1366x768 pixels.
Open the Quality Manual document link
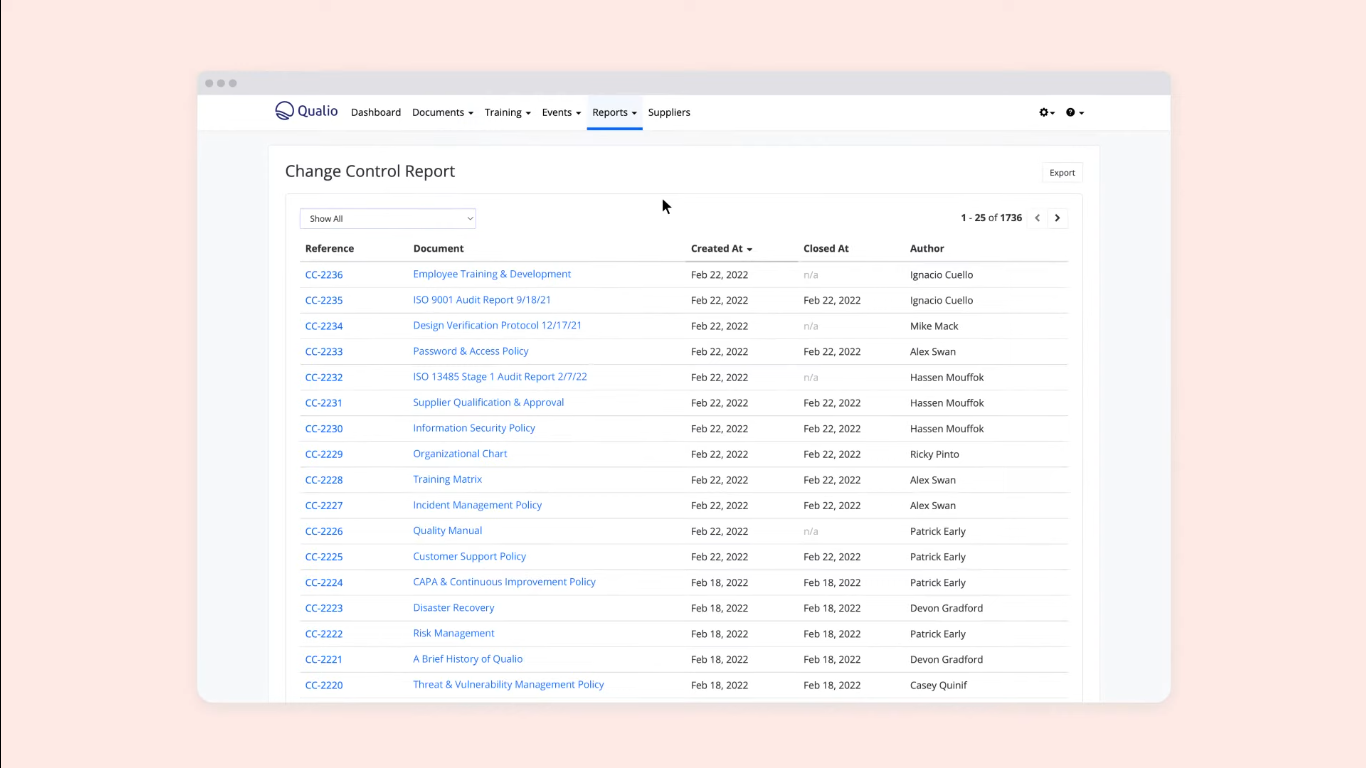click(x=447, y=531)
